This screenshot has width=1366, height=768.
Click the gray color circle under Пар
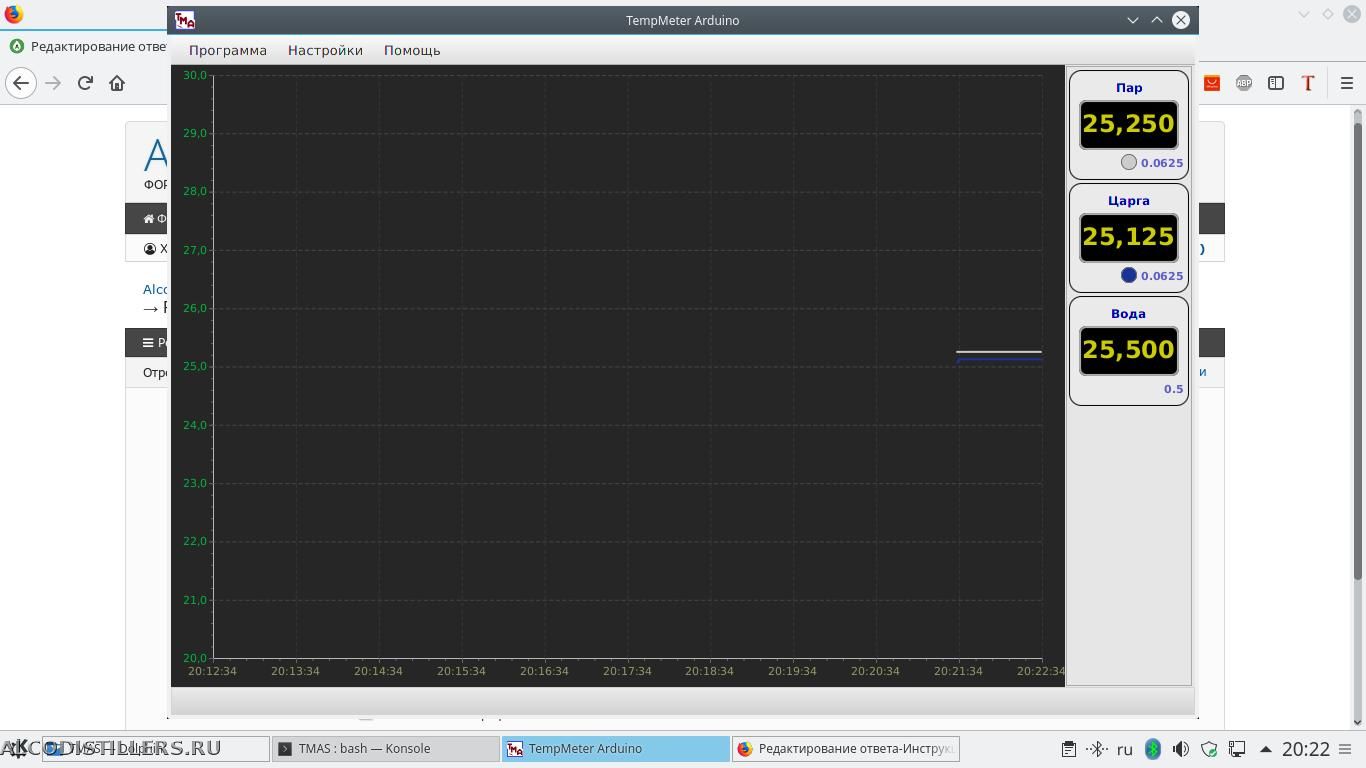coord(1128,162)
